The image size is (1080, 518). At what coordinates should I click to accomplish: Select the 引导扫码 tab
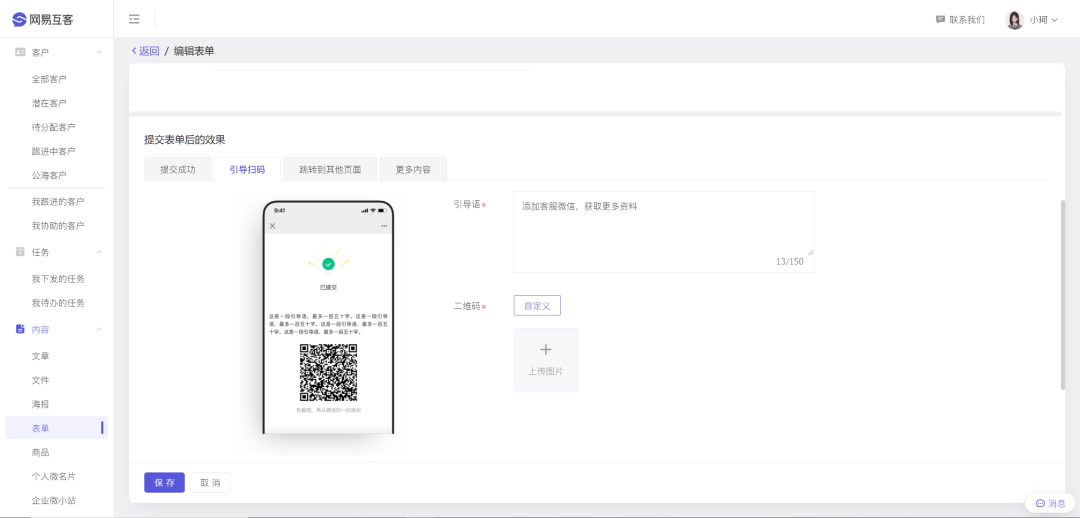coord(247,169)
